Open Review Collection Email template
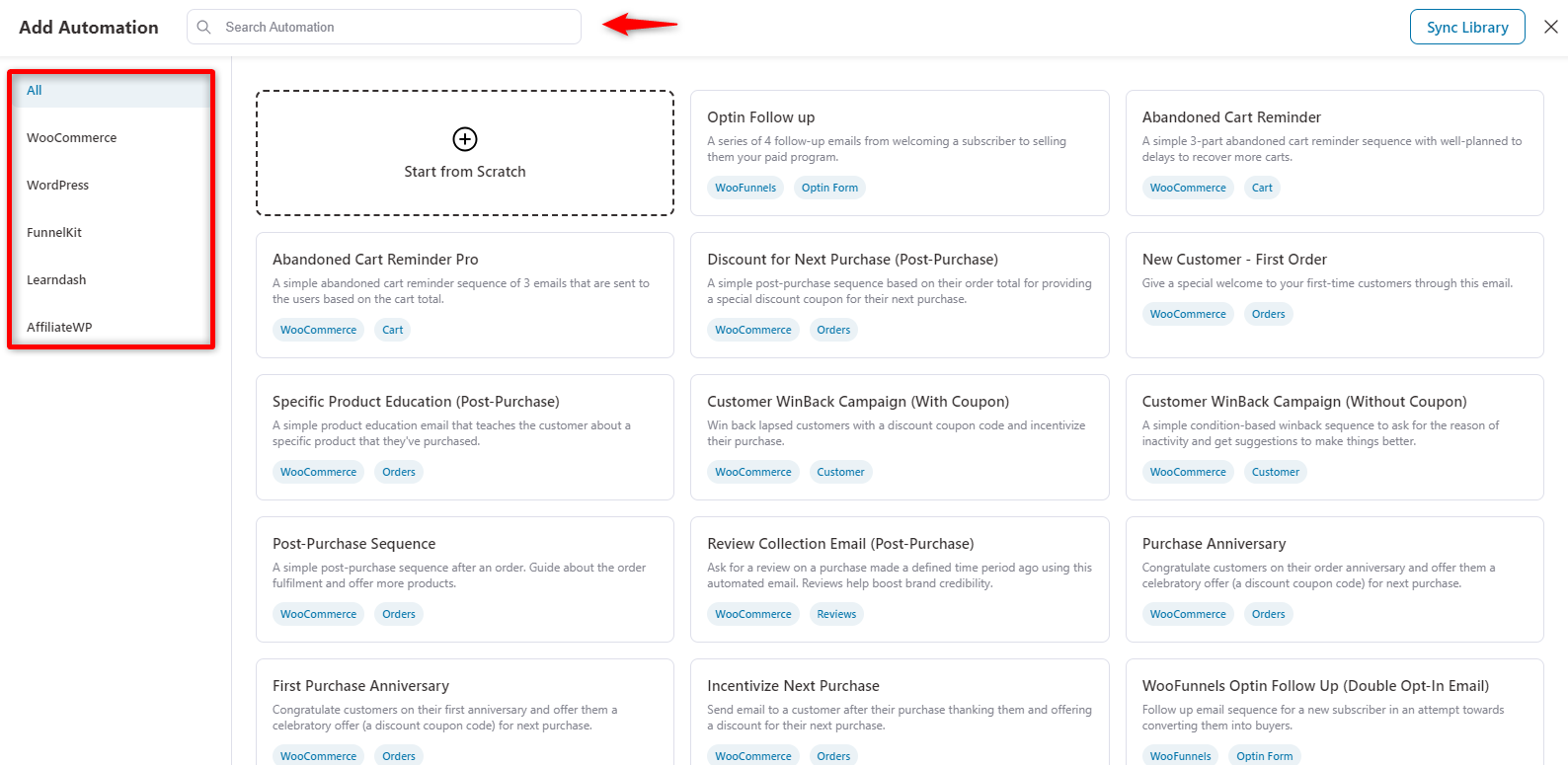 [x=900, y=579]
